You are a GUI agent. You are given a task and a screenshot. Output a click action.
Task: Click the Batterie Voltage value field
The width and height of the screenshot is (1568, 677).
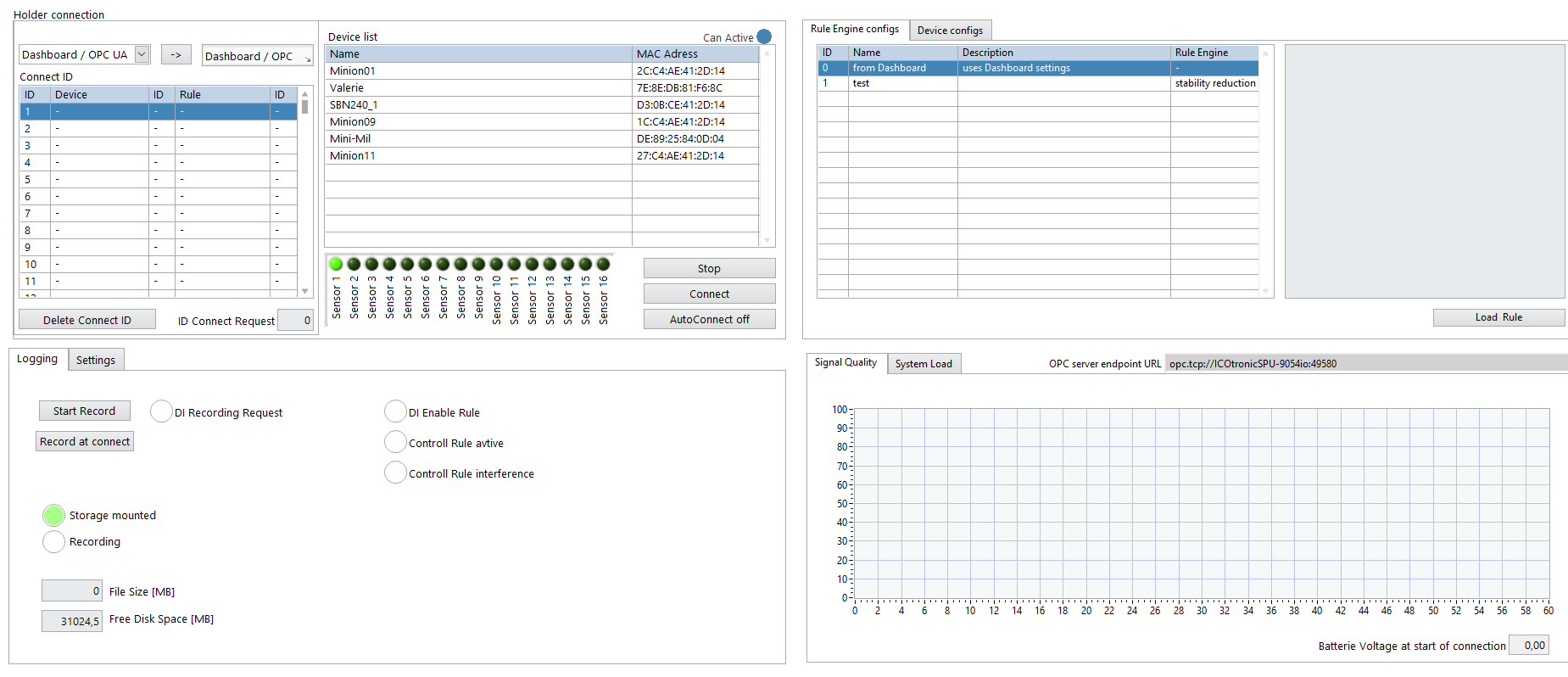point(1530,645)
